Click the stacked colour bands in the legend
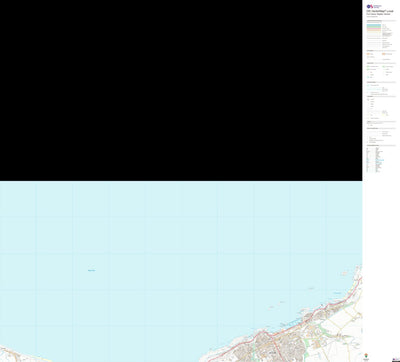This screenshot has width=400, height=362. pyautogui.click(x=374, y=28)
